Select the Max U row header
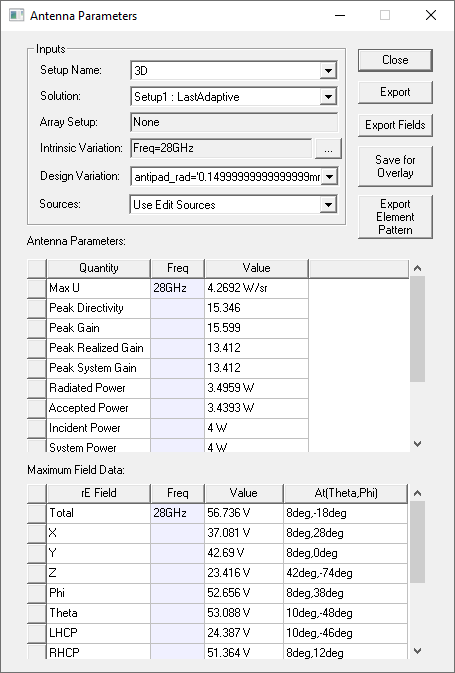This screenshot has width=455, height=673. click(36, 288)
